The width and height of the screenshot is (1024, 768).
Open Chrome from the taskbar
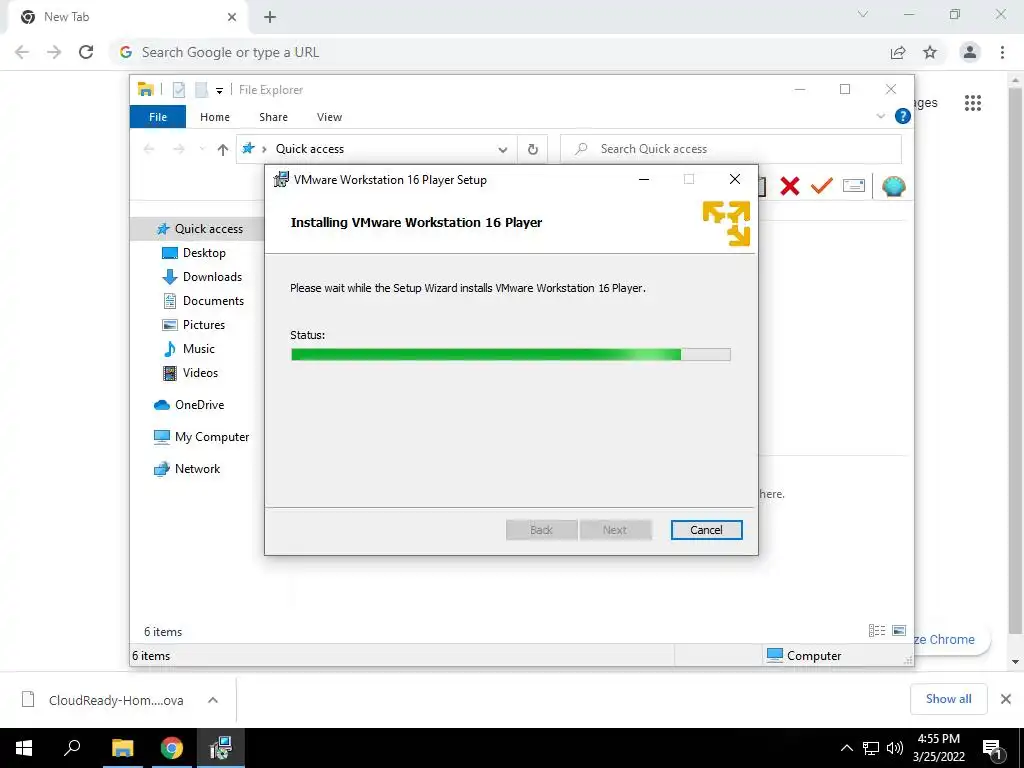coord(172,748)
